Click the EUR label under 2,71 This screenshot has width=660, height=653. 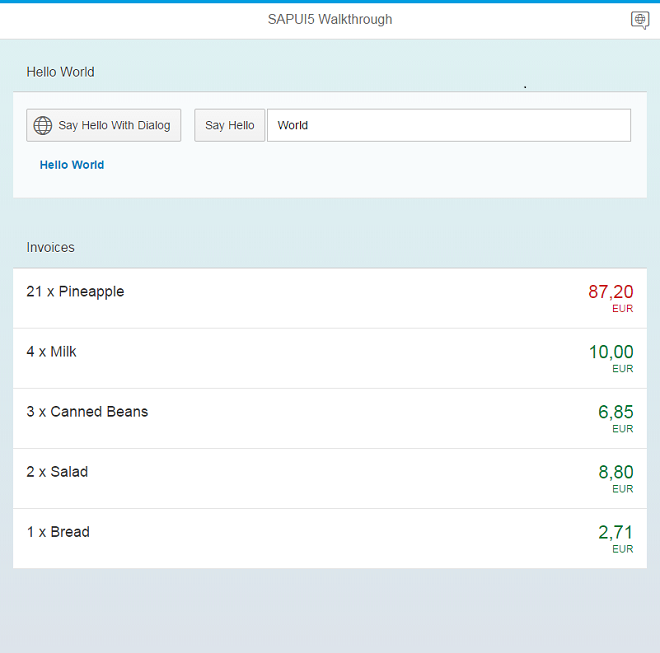point(622,549)
